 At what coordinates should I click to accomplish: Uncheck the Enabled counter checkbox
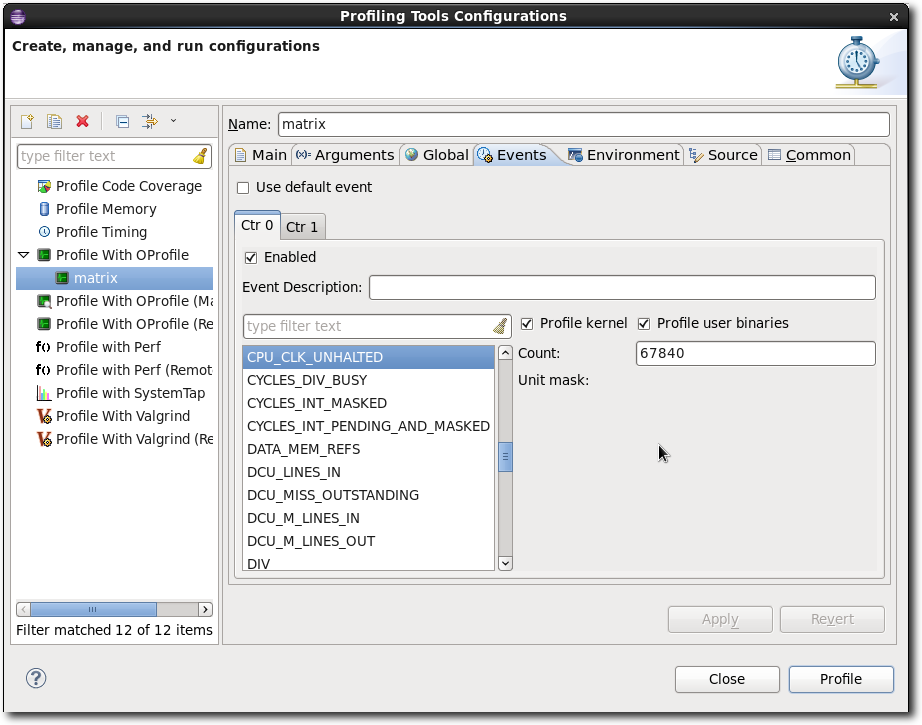[250, 257]
